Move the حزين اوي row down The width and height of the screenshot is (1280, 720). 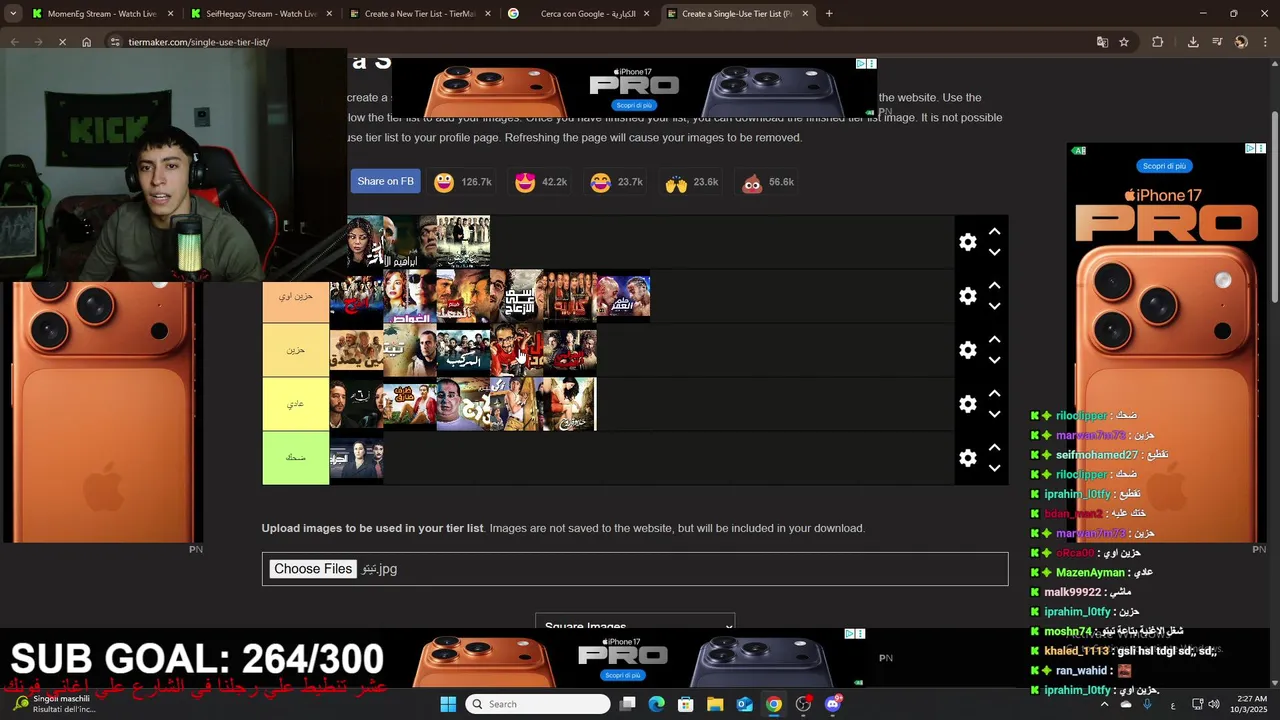(994, 307)
